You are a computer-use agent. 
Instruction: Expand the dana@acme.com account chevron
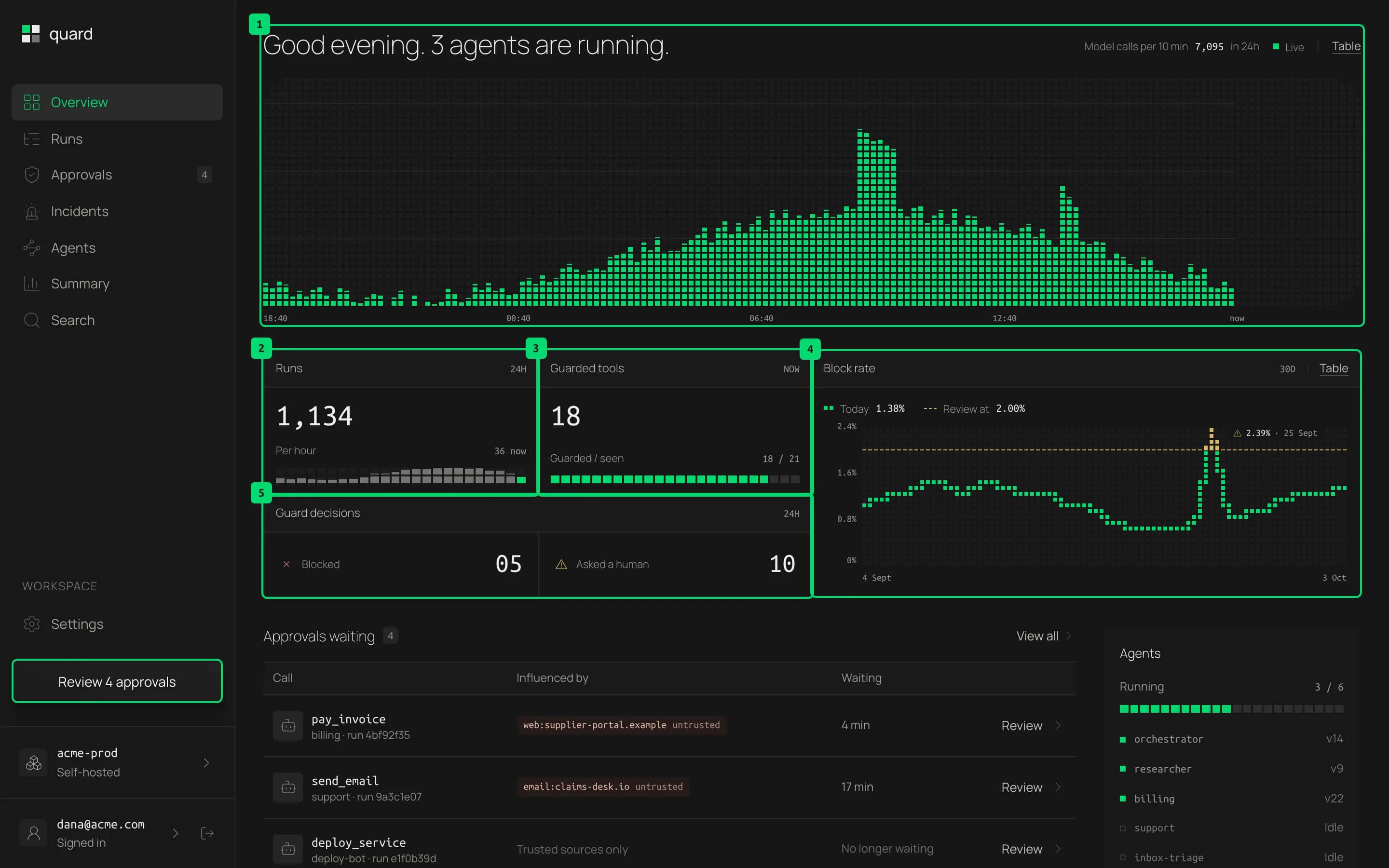click(176, 833)
